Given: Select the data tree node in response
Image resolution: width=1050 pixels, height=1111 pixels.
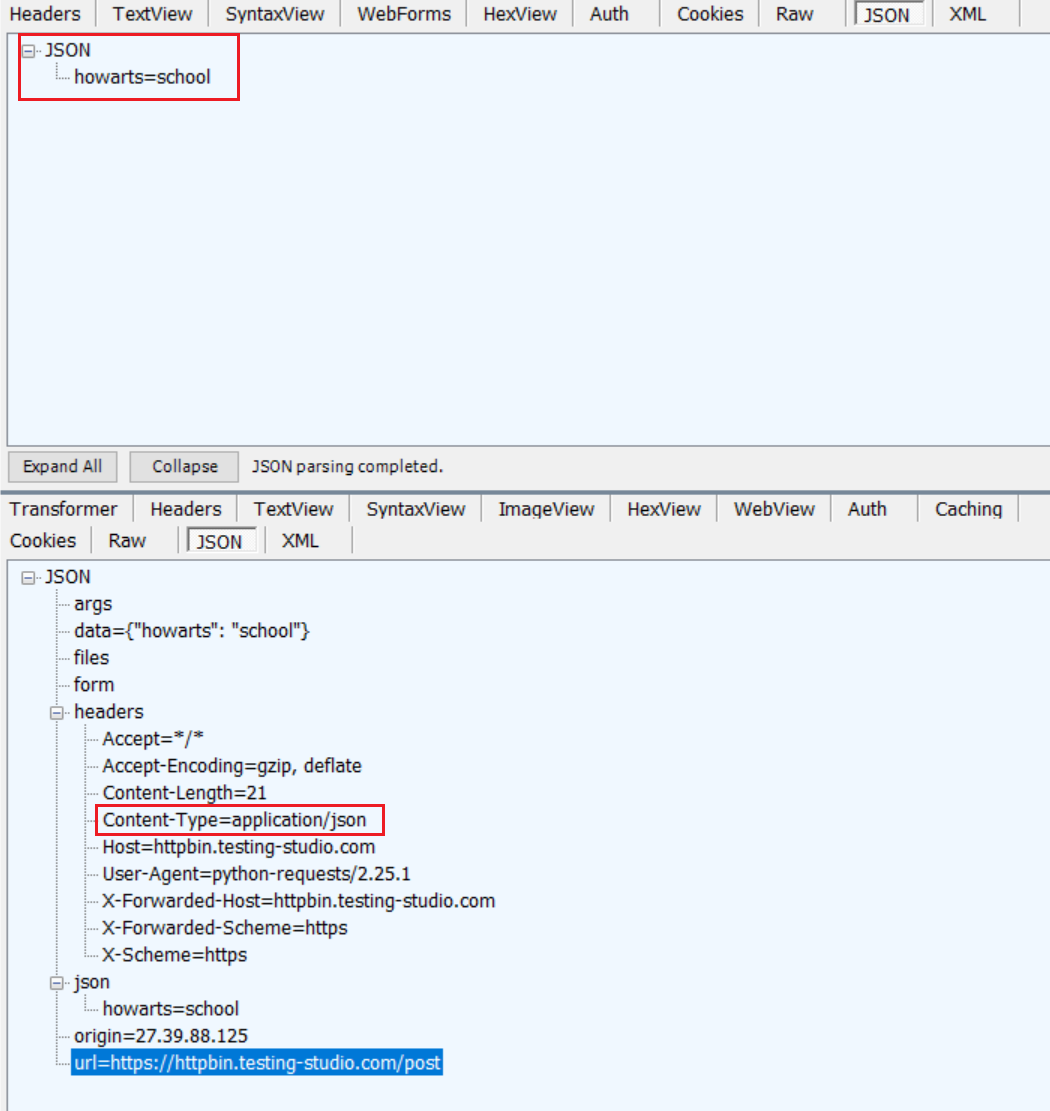Looking at the screenshot, I should point(191,631).
